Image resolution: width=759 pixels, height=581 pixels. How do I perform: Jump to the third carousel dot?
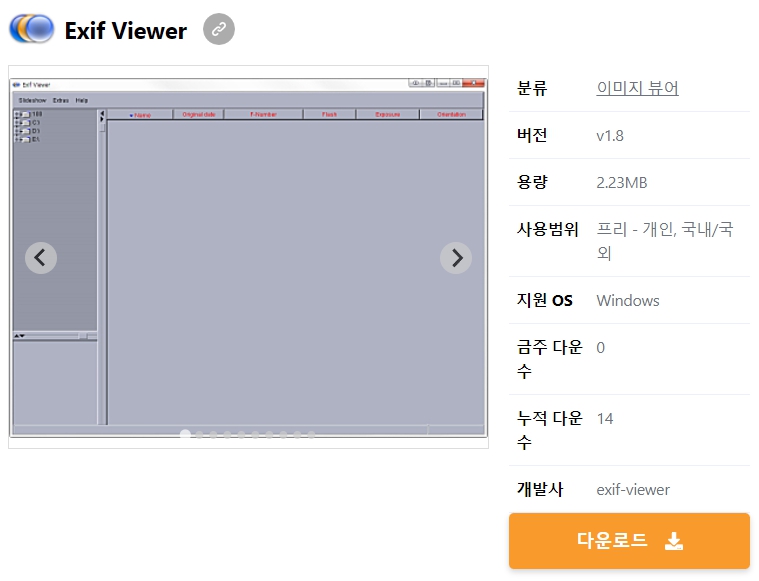tap(213, 435)
